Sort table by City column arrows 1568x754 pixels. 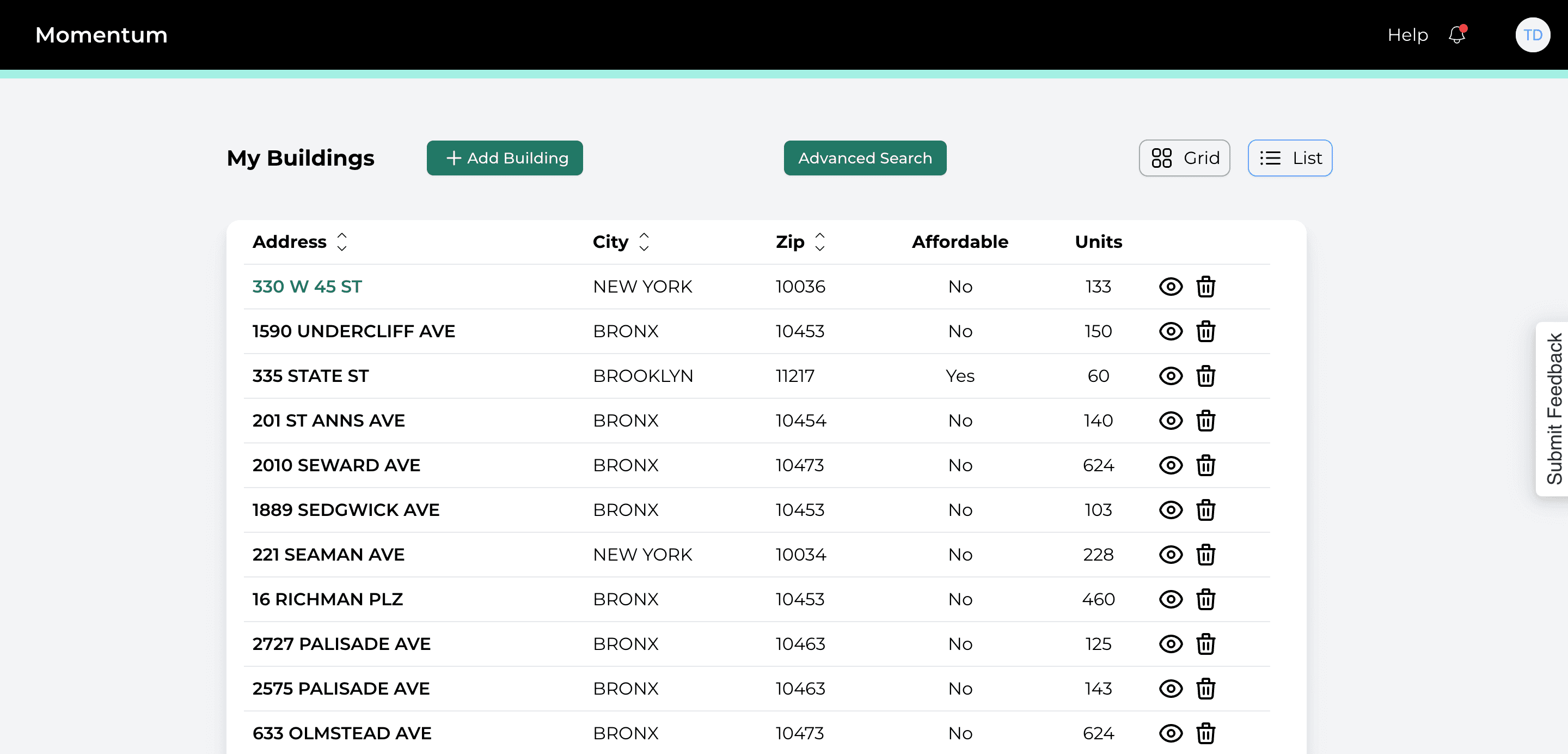(x=644, y=242)
